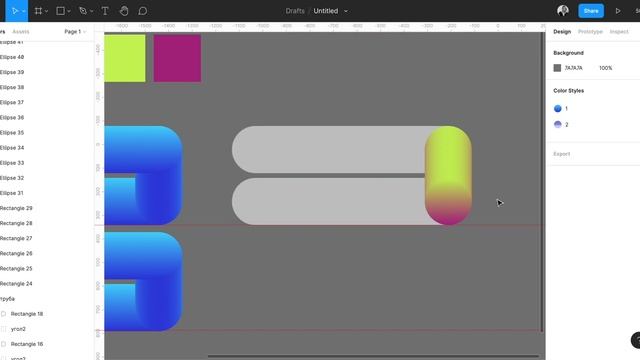Select the upper gray rounded bar

point(329,149)
